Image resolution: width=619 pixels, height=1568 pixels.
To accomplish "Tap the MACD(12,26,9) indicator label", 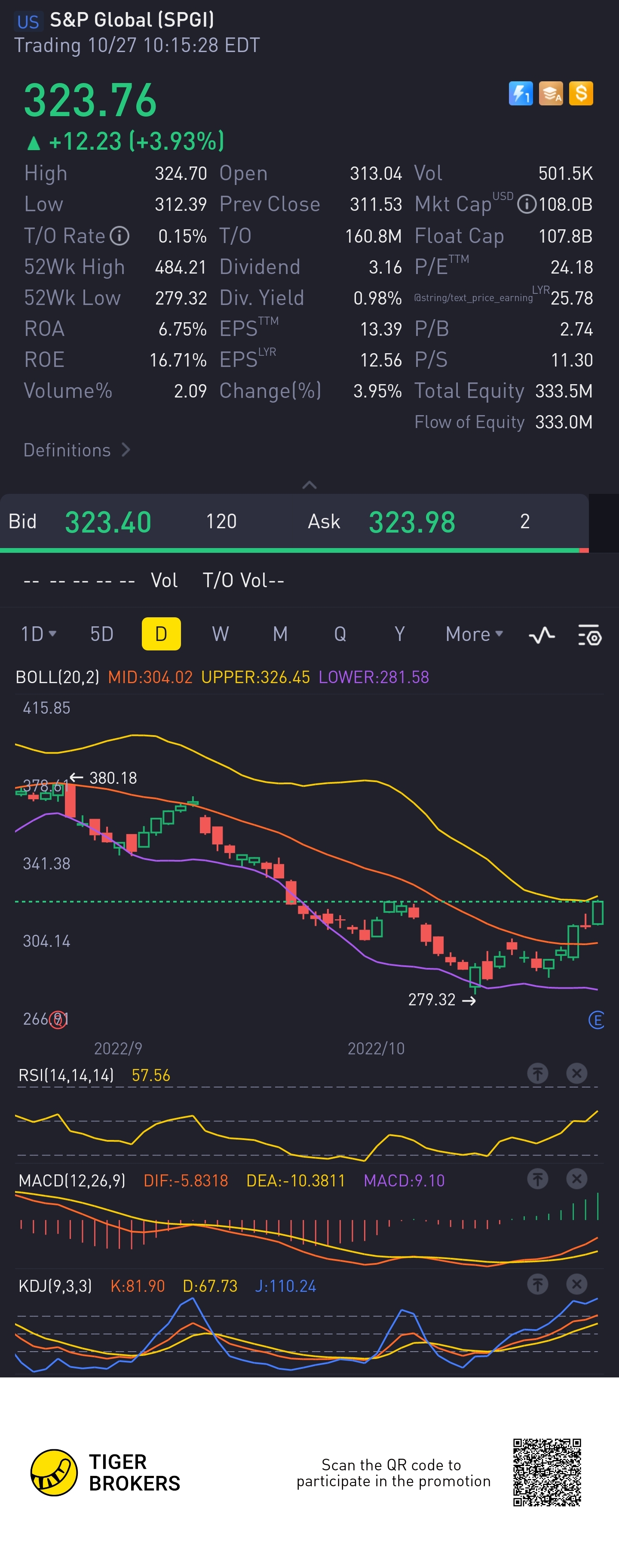I will [x=72, y=1181].
